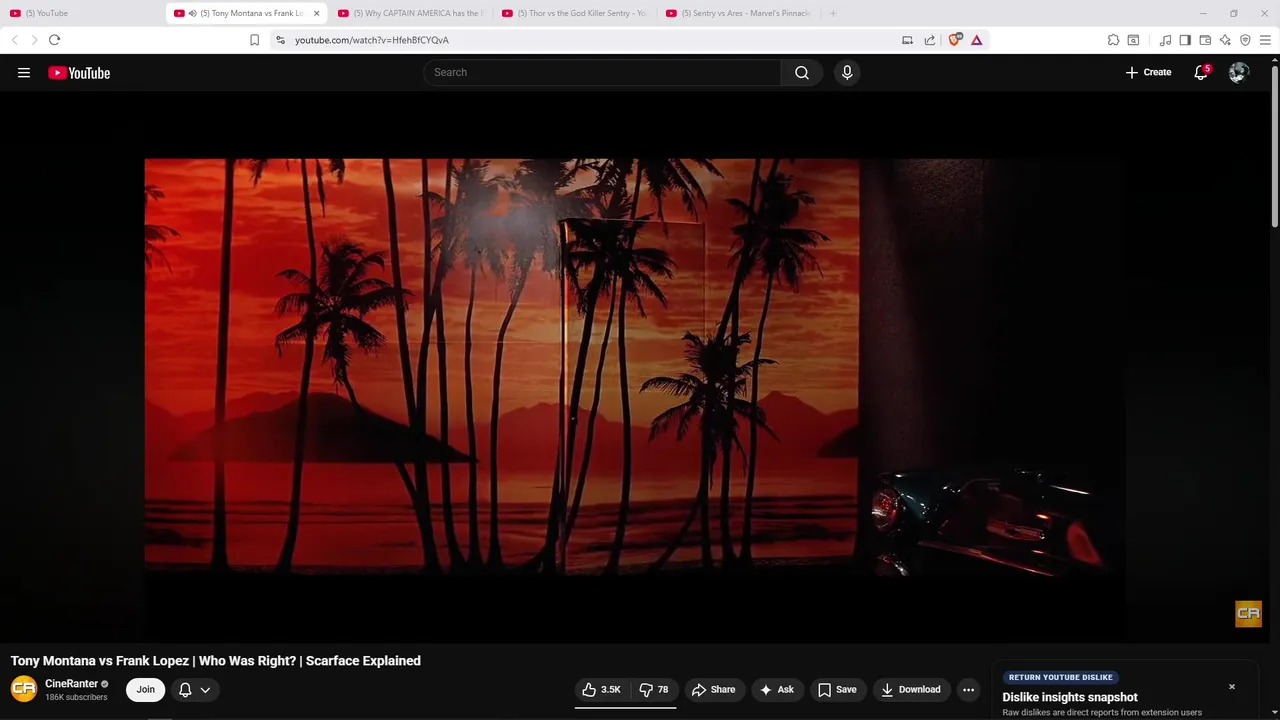
Task: View site information icon in address bar
Action: [x=281, y=40]
